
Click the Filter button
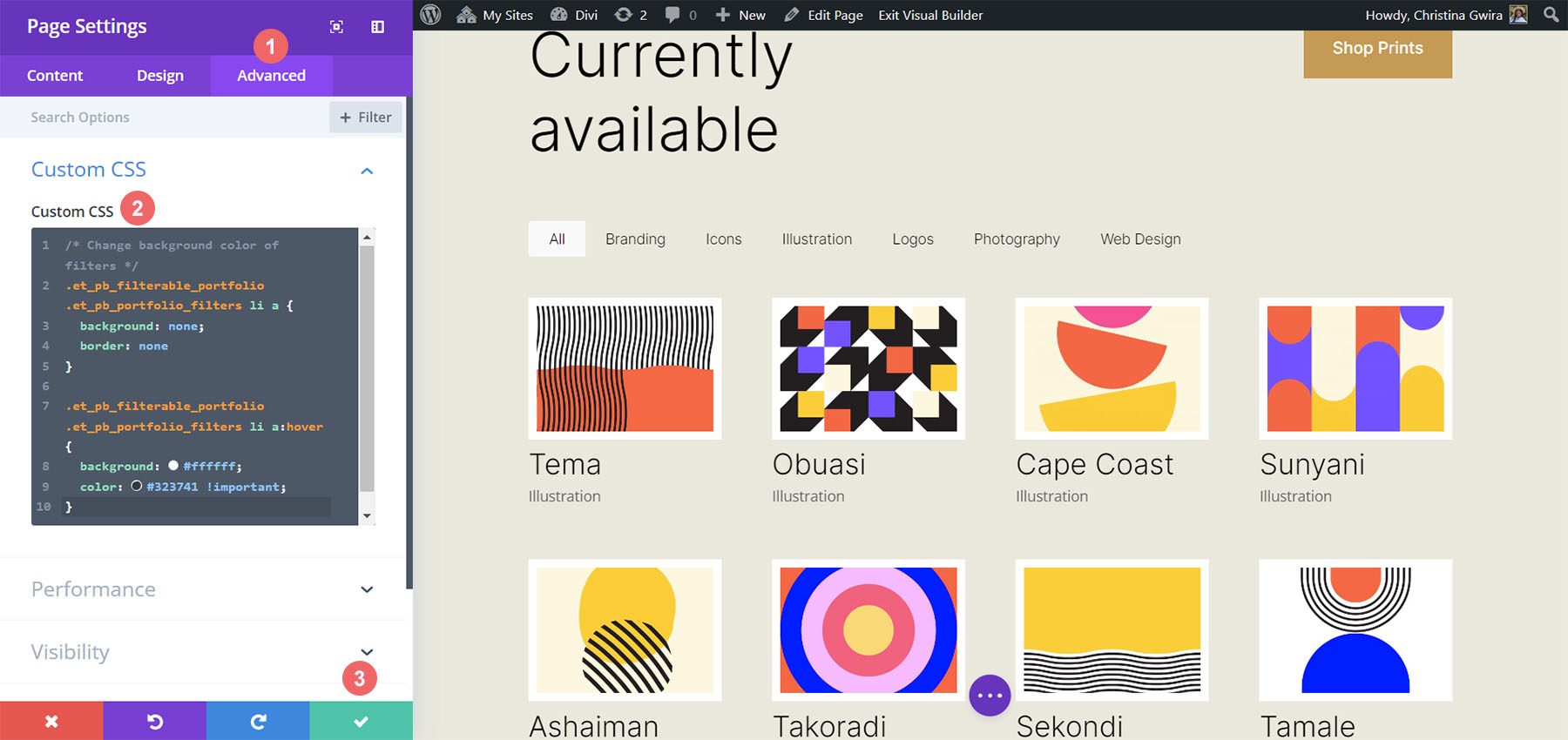(x=366, y=118)
